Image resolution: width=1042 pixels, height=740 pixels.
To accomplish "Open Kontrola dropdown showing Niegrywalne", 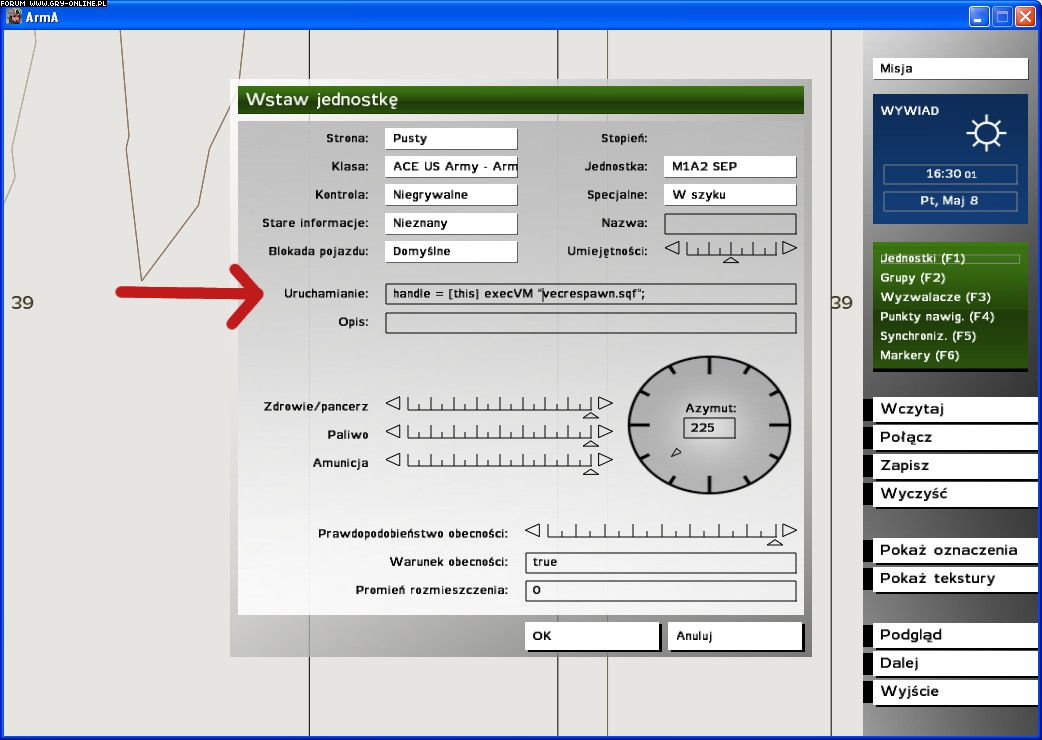I will pos(450,194).
